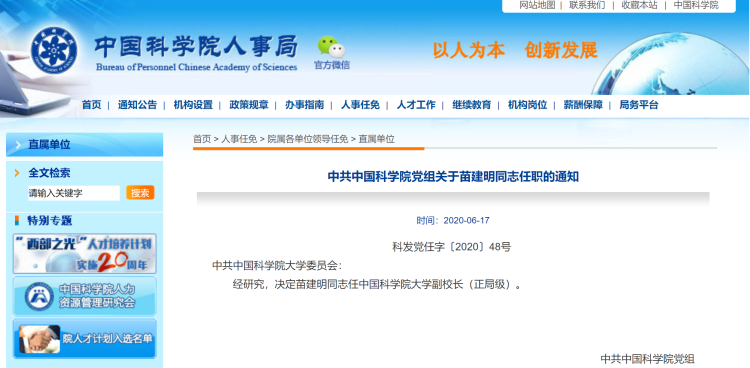Open 局务平台 navigation item
The image size is (750, 368).
(x=639, y=105)
